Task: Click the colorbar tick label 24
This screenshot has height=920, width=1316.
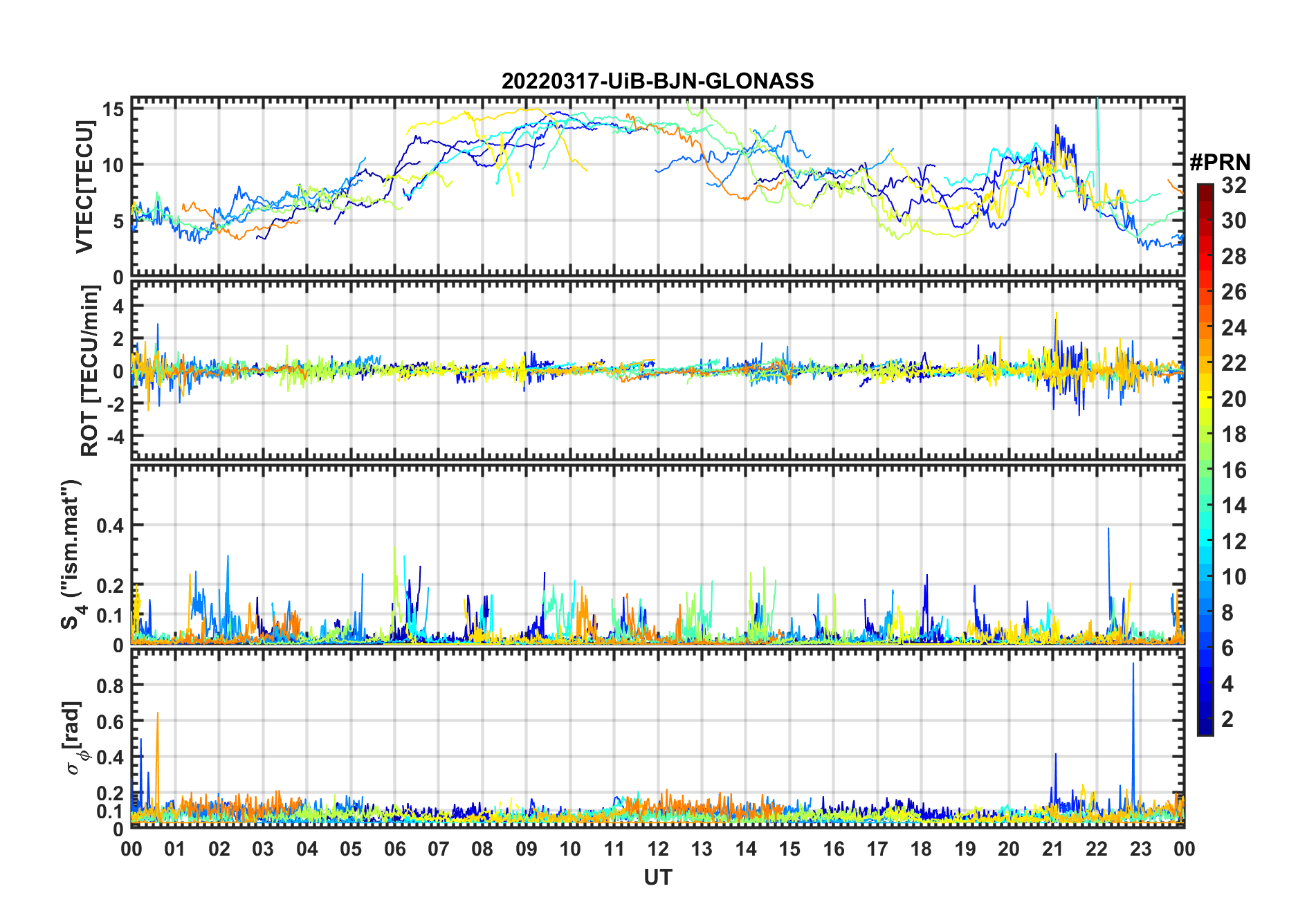Action: (x=1234, y=328)
